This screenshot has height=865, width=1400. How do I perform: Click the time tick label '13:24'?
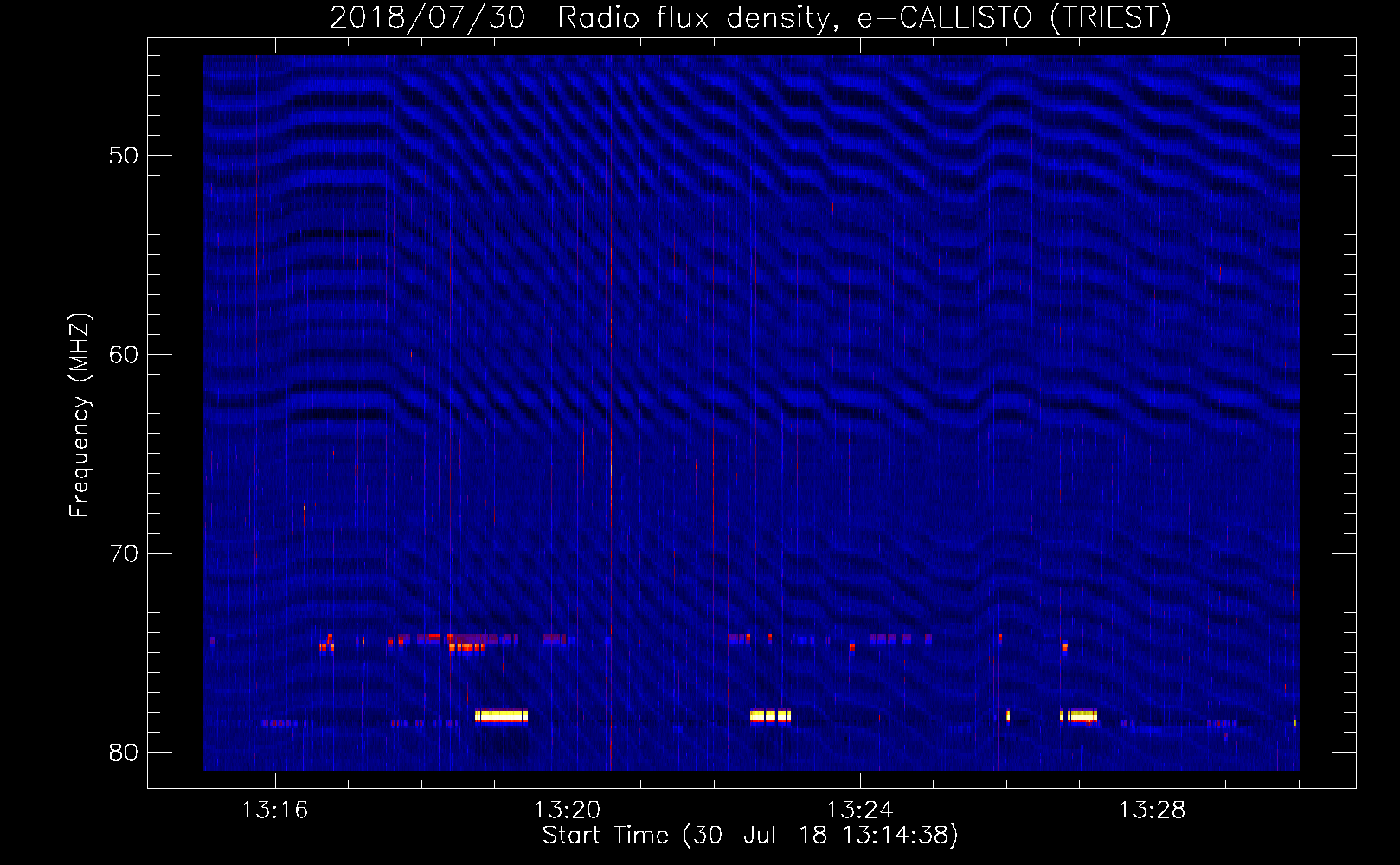coord(859,811)
